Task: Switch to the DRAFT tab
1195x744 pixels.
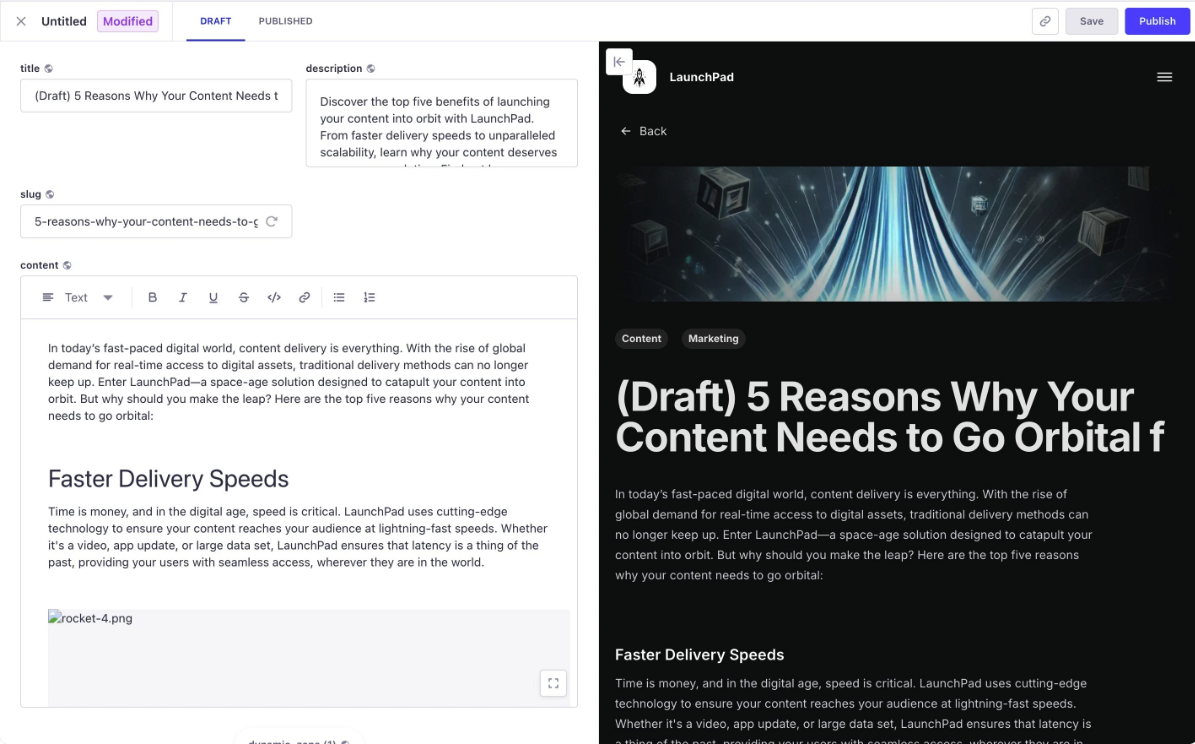Action: [x=216, y=21]
